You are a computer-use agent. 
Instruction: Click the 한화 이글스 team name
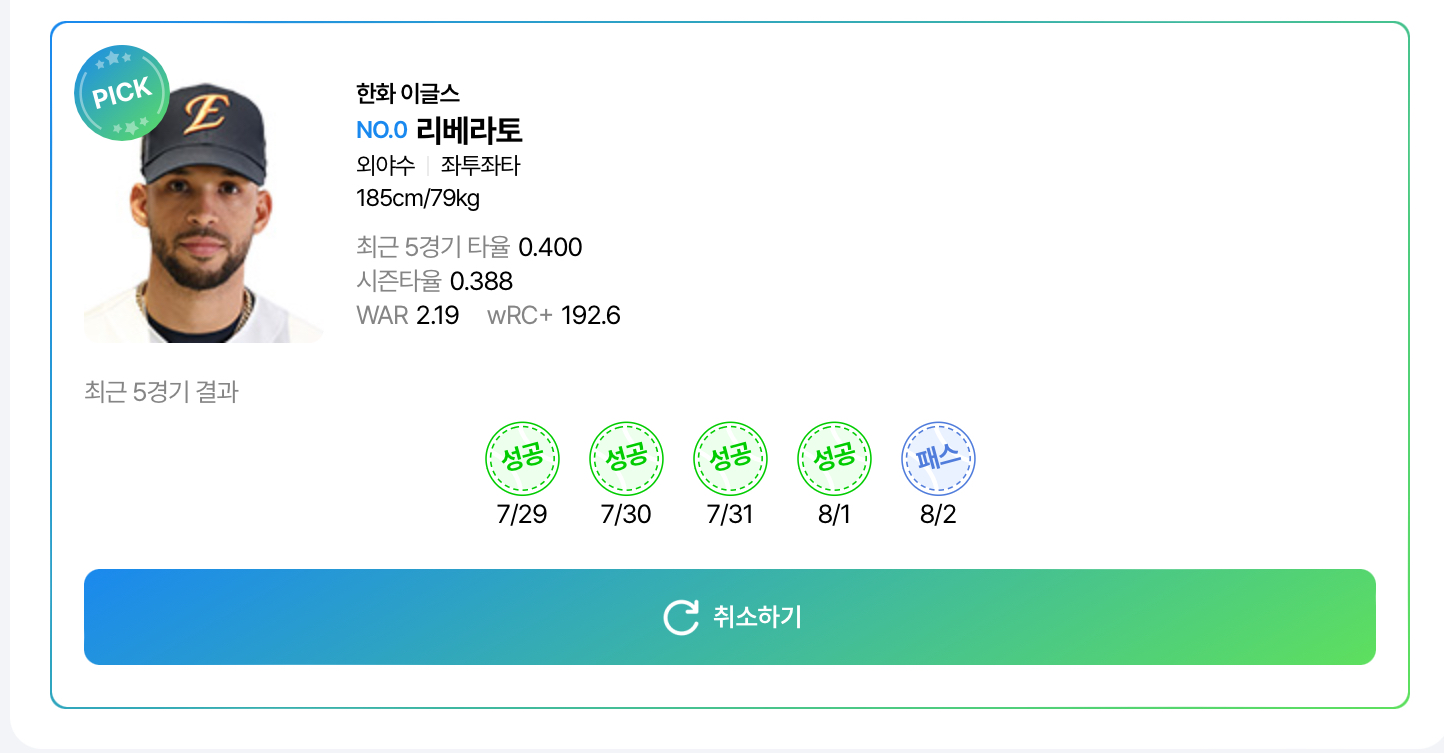408,94
